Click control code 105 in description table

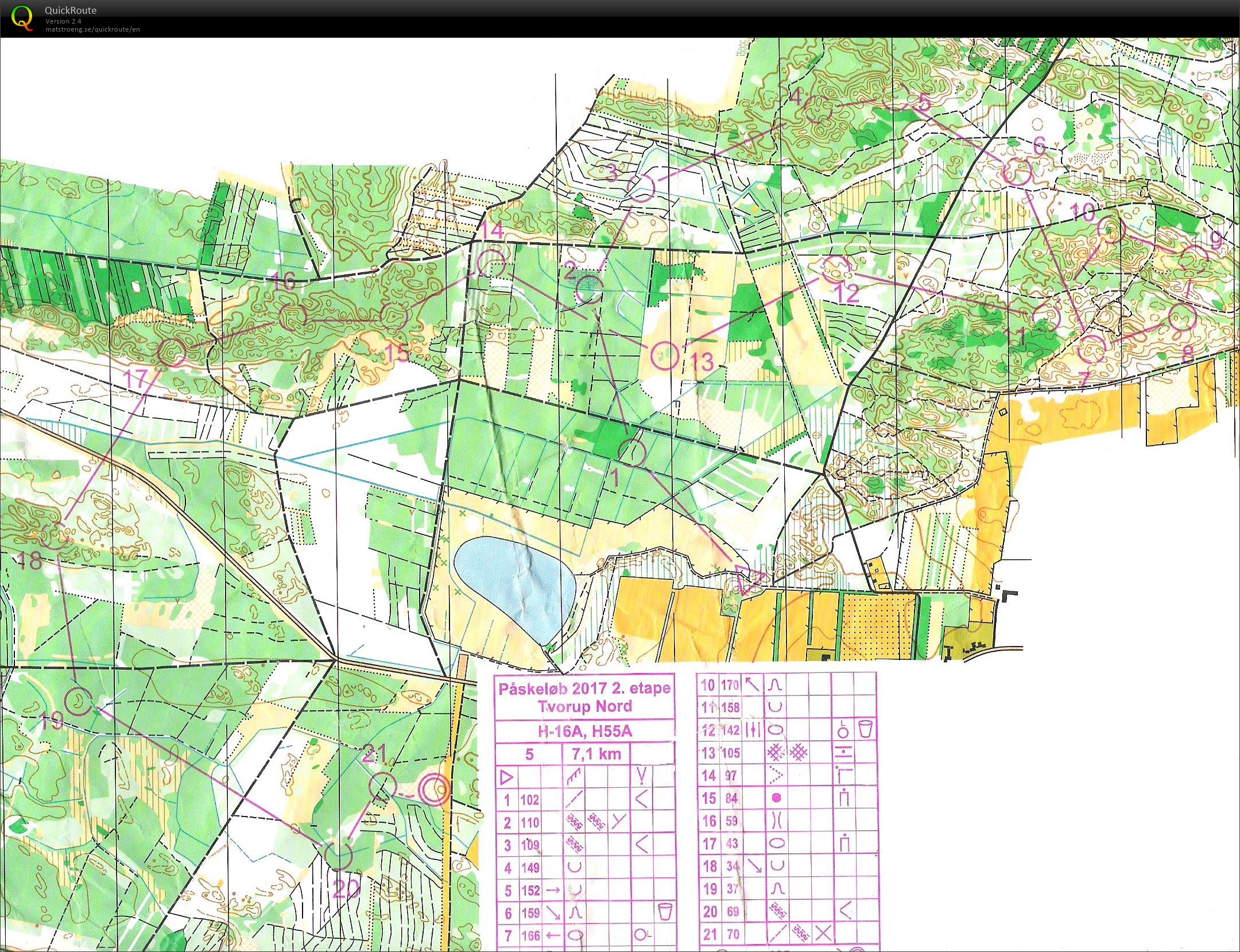pyautogui.click(x=730, y=753)
